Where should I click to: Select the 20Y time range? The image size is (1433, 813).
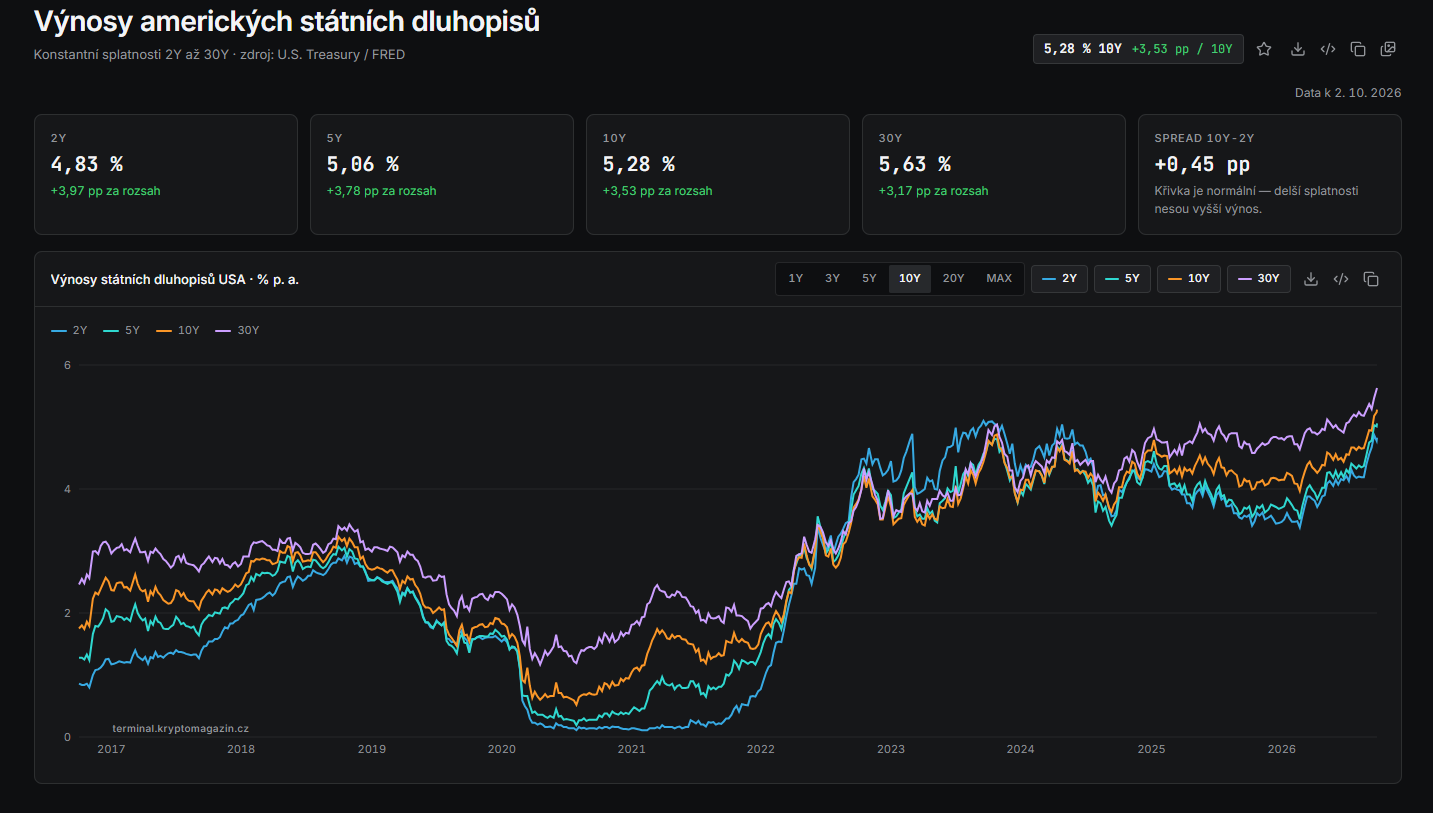click(x=954, y=279)
